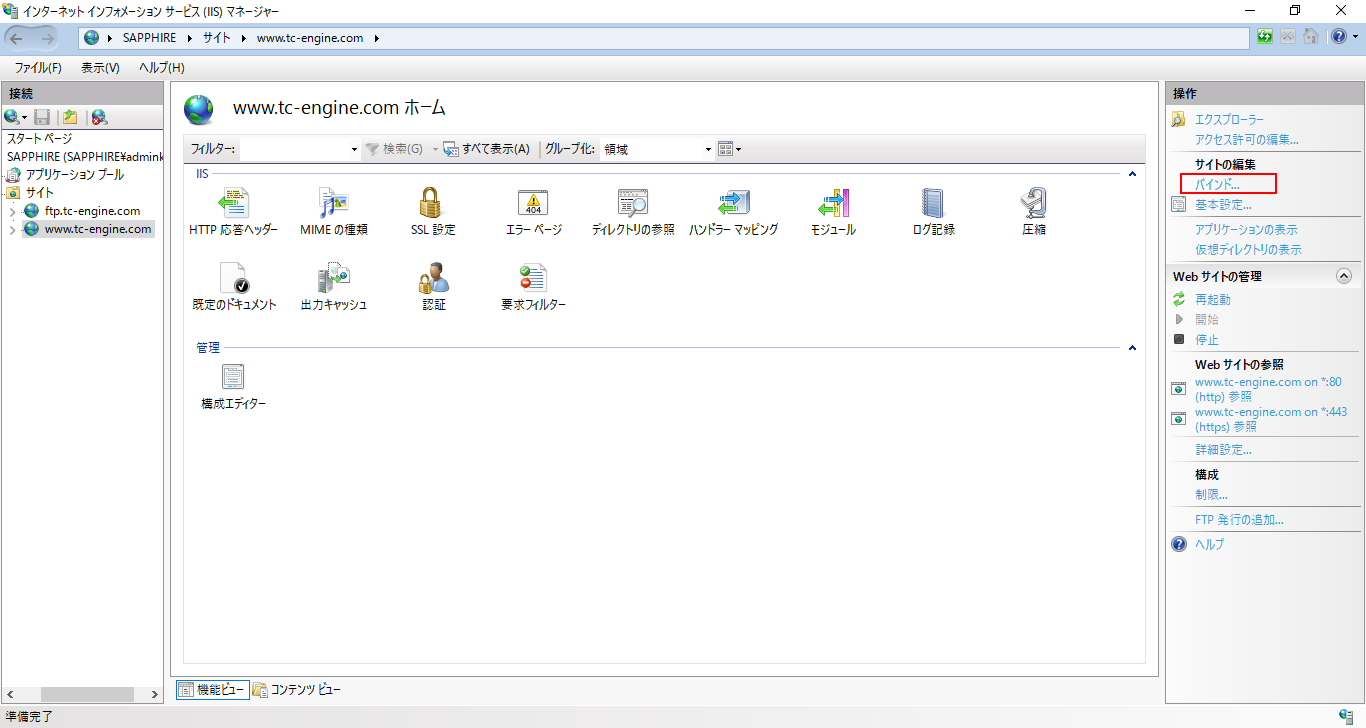Collapse the IIS group section
The height and width of the screenshot is (728, 1366).
[1132, 174]
